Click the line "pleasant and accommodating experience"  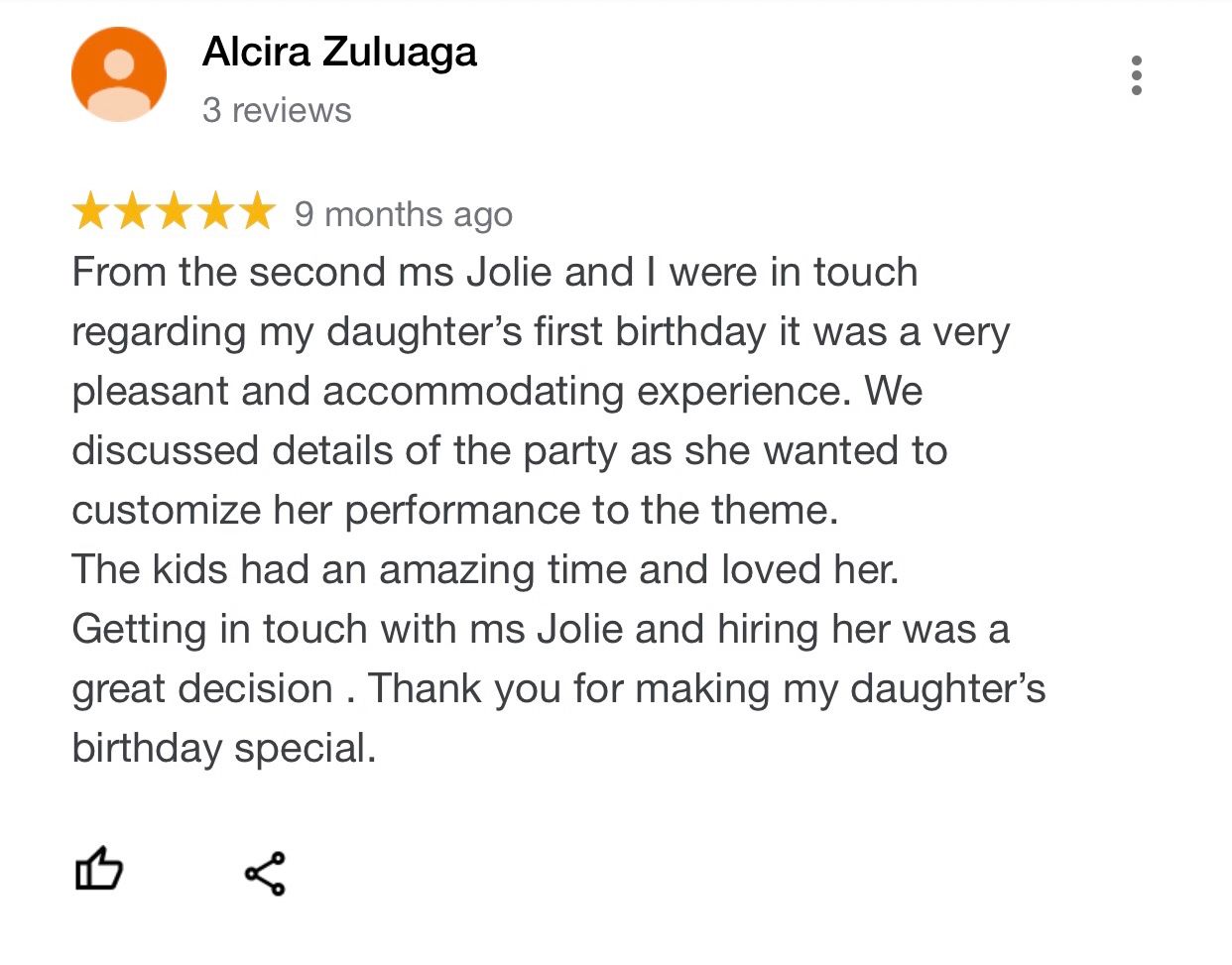497,392
